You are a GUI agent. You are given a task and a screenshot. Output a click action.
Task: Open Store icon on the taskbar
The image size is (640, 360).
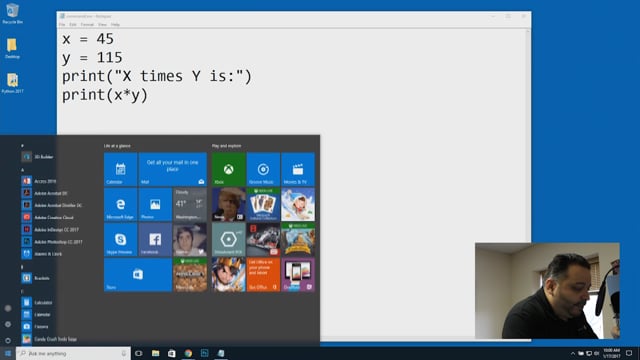point(172,353)
